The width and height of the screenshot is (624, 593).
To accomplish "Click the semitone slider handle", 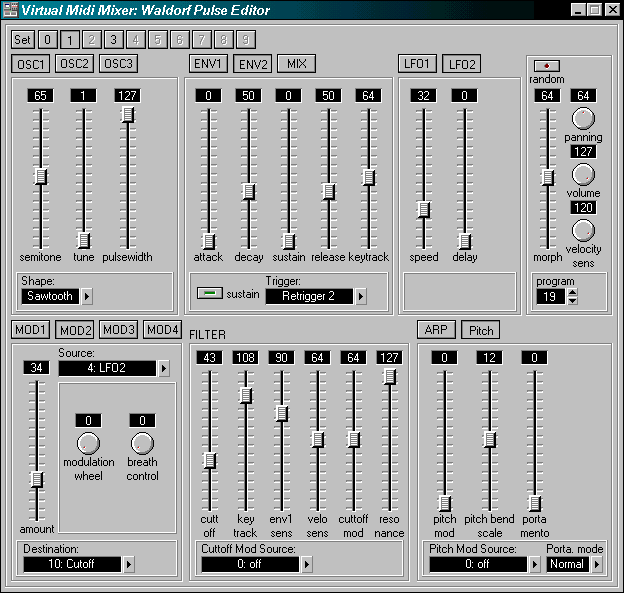I will 41,176.
